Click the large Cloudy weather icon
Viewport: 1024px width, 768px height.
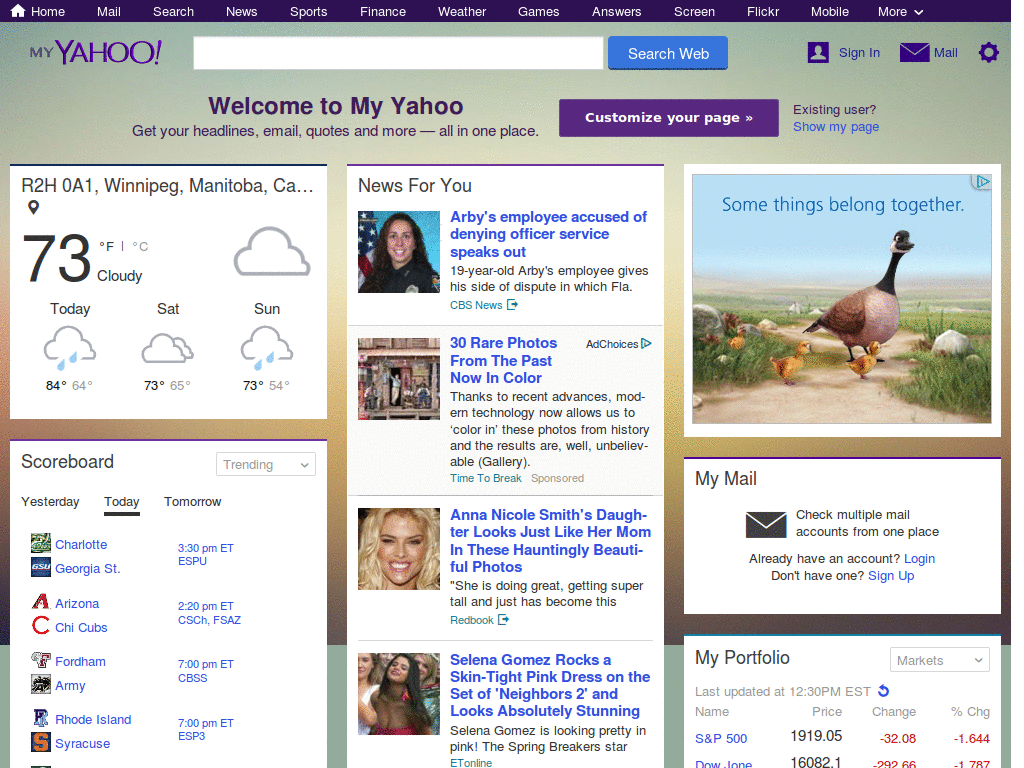point(272,251)
